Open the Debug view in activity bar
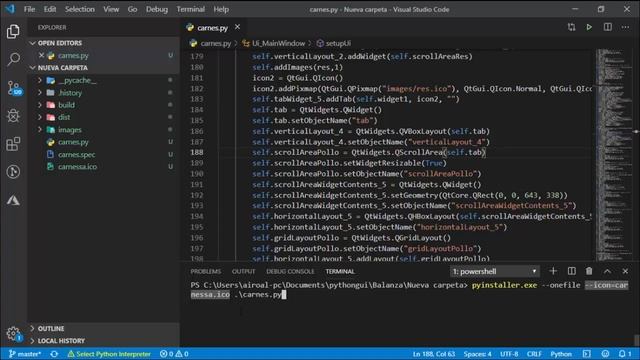The width and height of the screenshot is (640, 360). click(13, 116)
